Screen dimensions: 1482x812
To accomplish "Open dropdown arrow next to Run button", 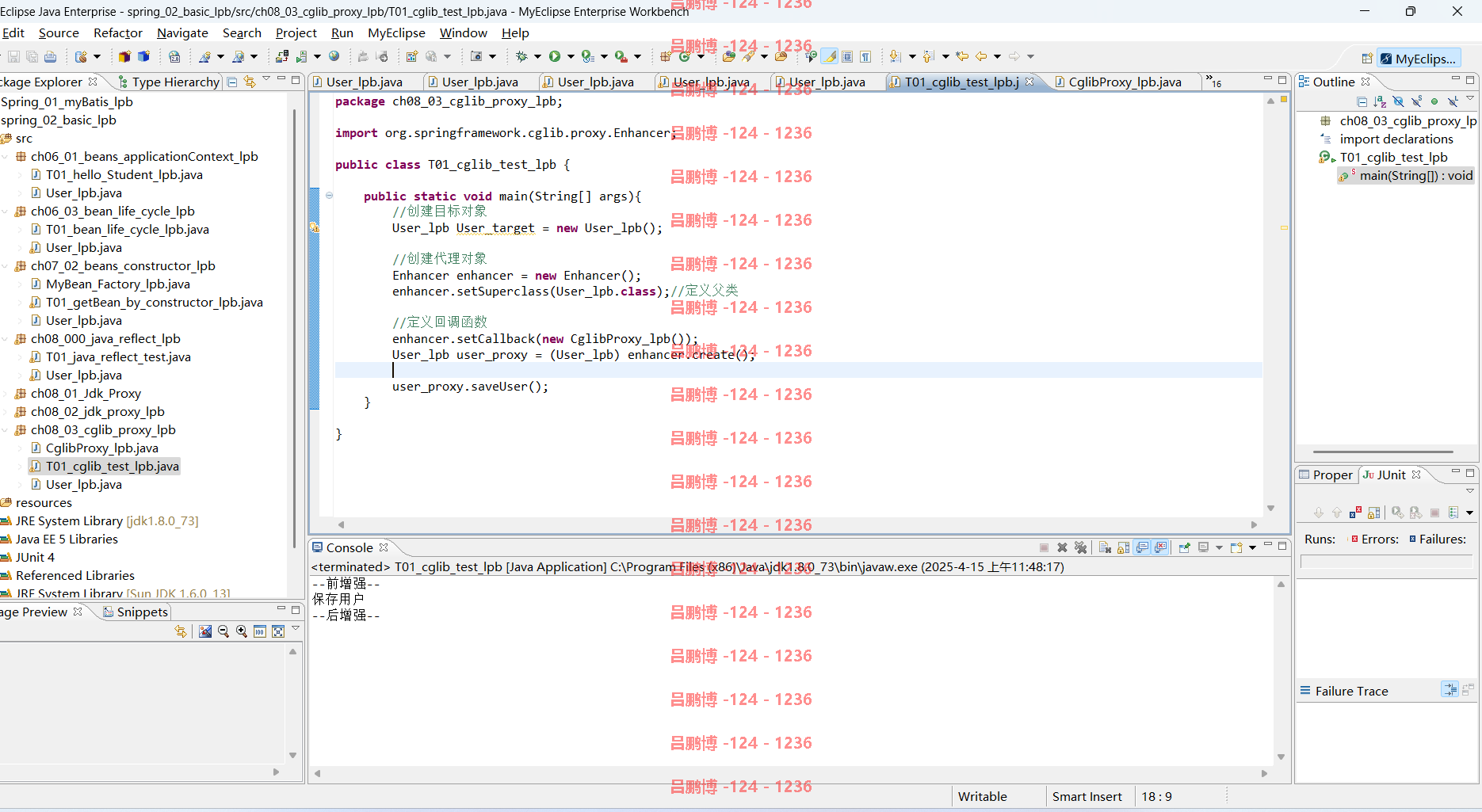I will (x=571, y=56).
